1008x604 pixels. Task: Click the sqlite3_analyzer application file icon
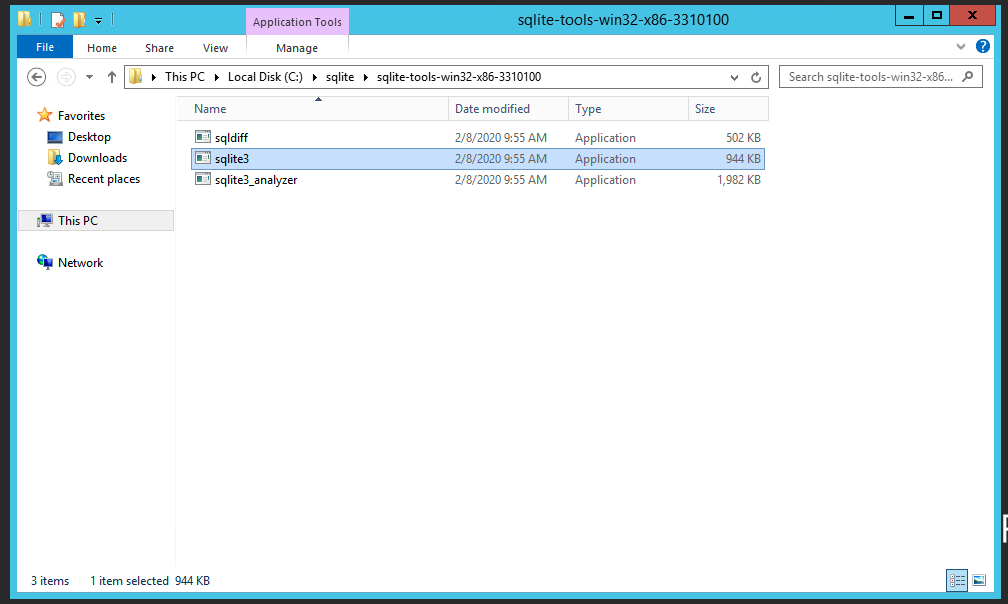[x=203, y=179]
